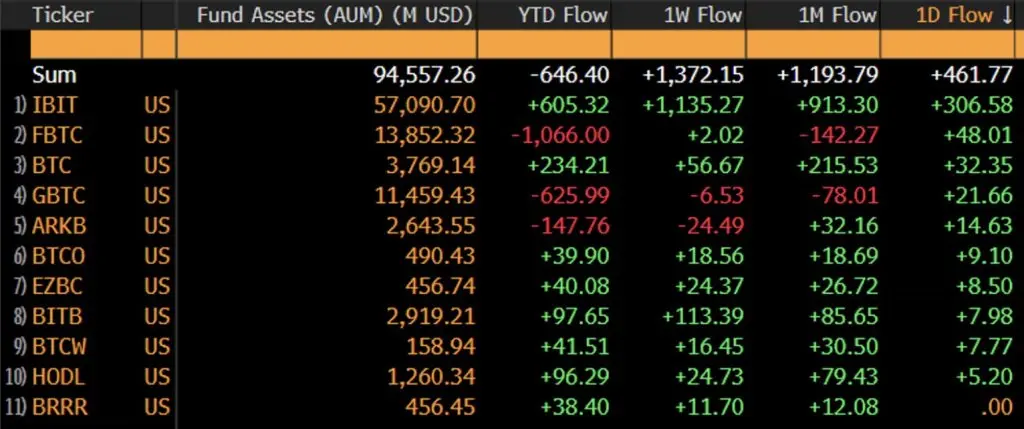The height and width of the screenshot is (429, 1024).
Task: Select the FBTC ticker
Action: pos(57,135)
